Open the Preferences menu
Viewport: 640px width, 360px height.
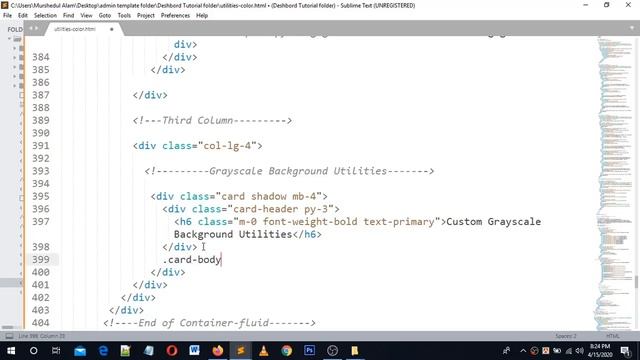tap(175, 16)
